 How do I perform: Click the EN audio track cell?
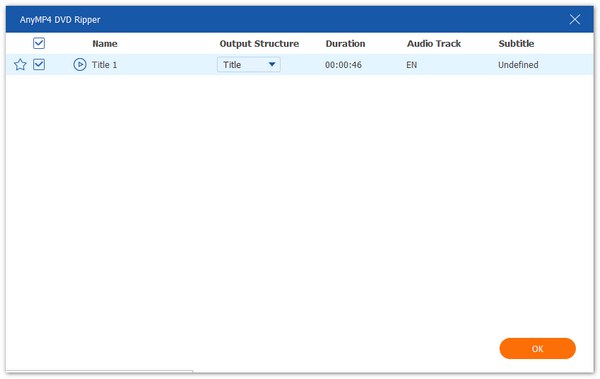(412, 65)
